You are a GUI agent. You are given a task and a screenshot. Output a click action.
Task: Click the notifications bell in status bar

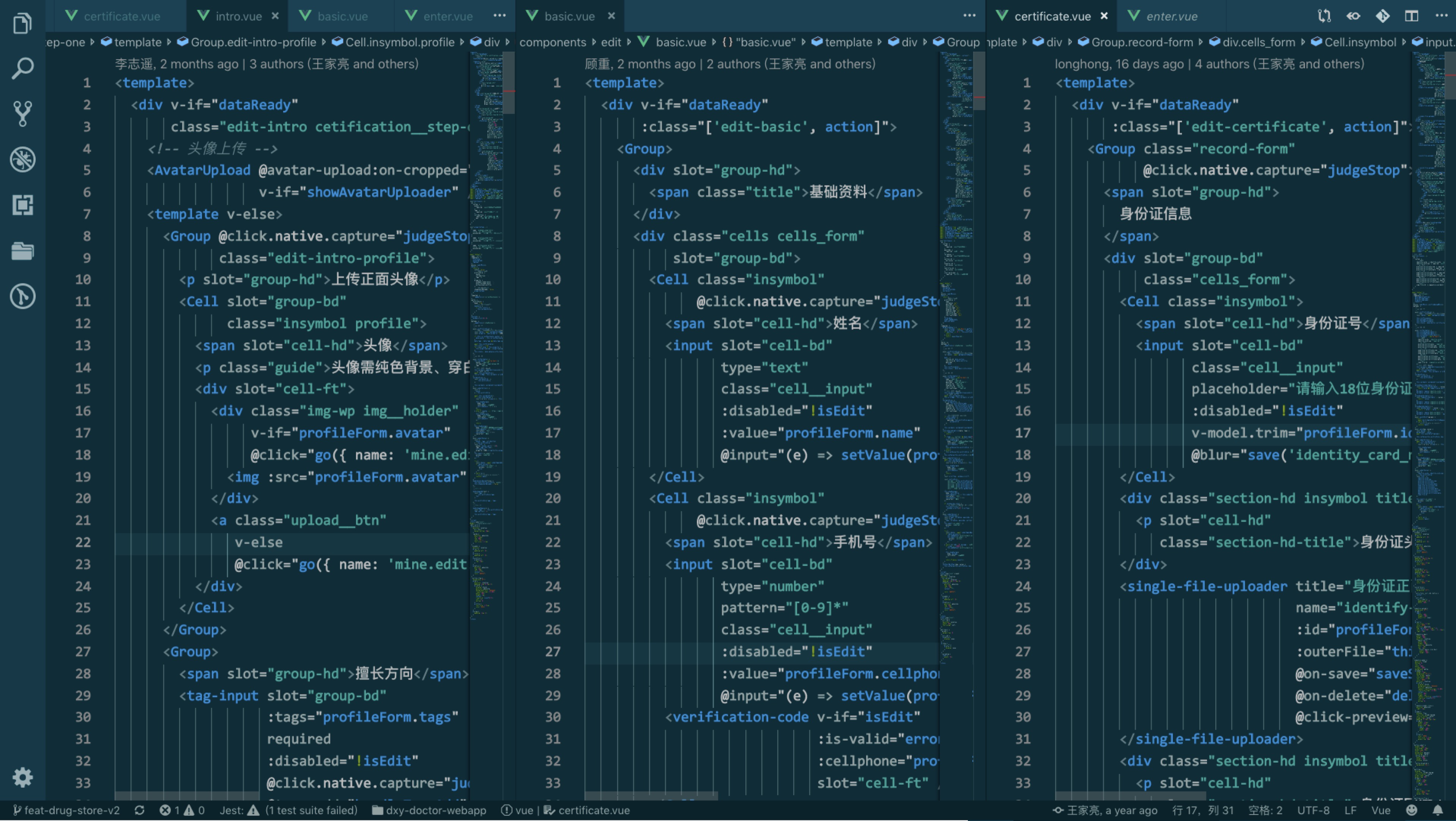[1438, 810]
